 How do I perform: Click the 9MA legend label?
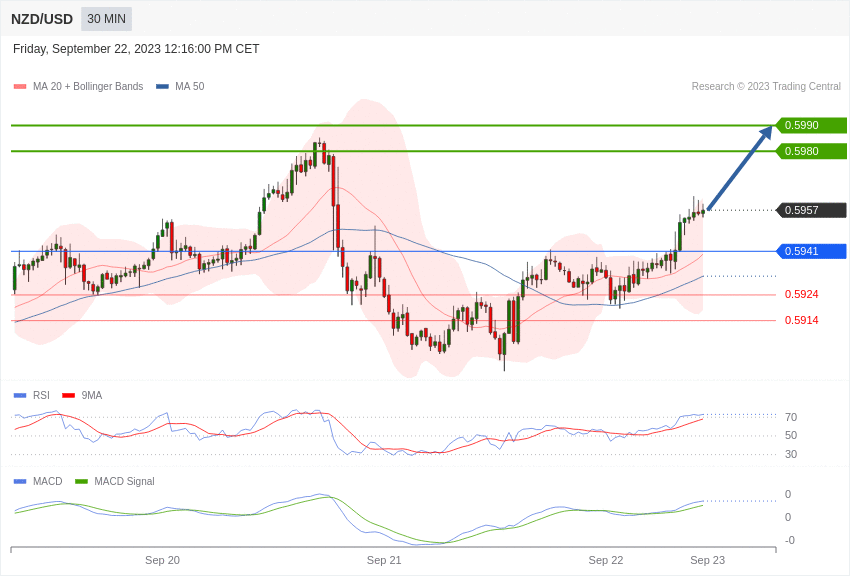(92, 396)
